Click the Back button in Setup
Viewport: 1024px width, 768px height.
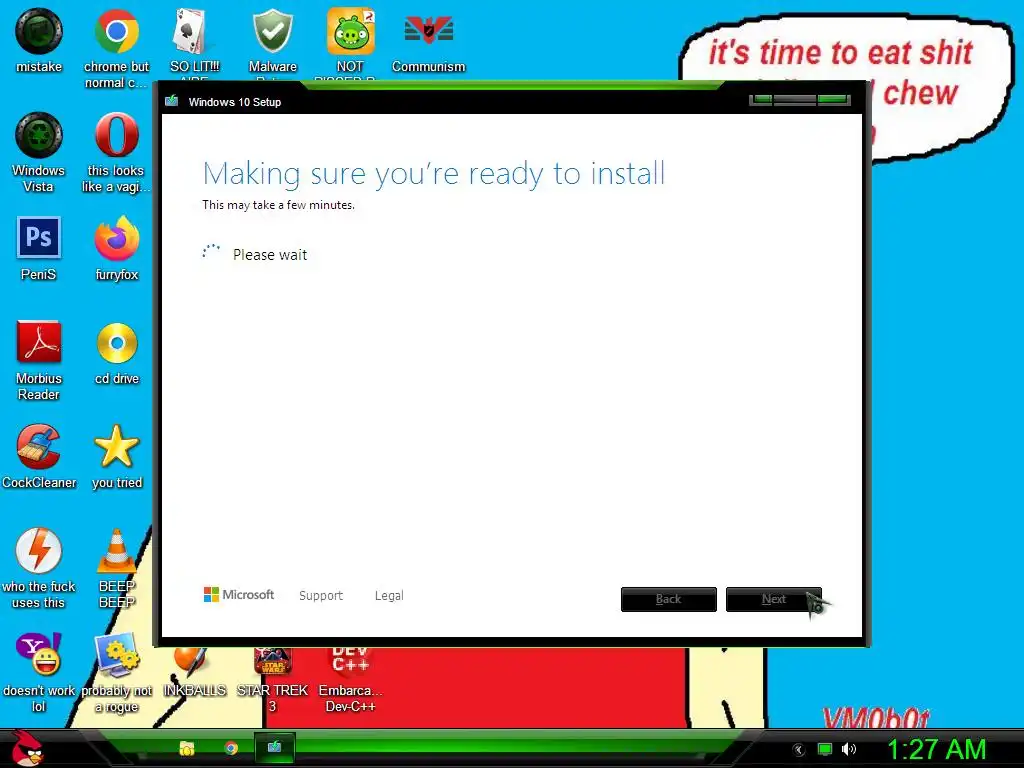click(669, 599)
